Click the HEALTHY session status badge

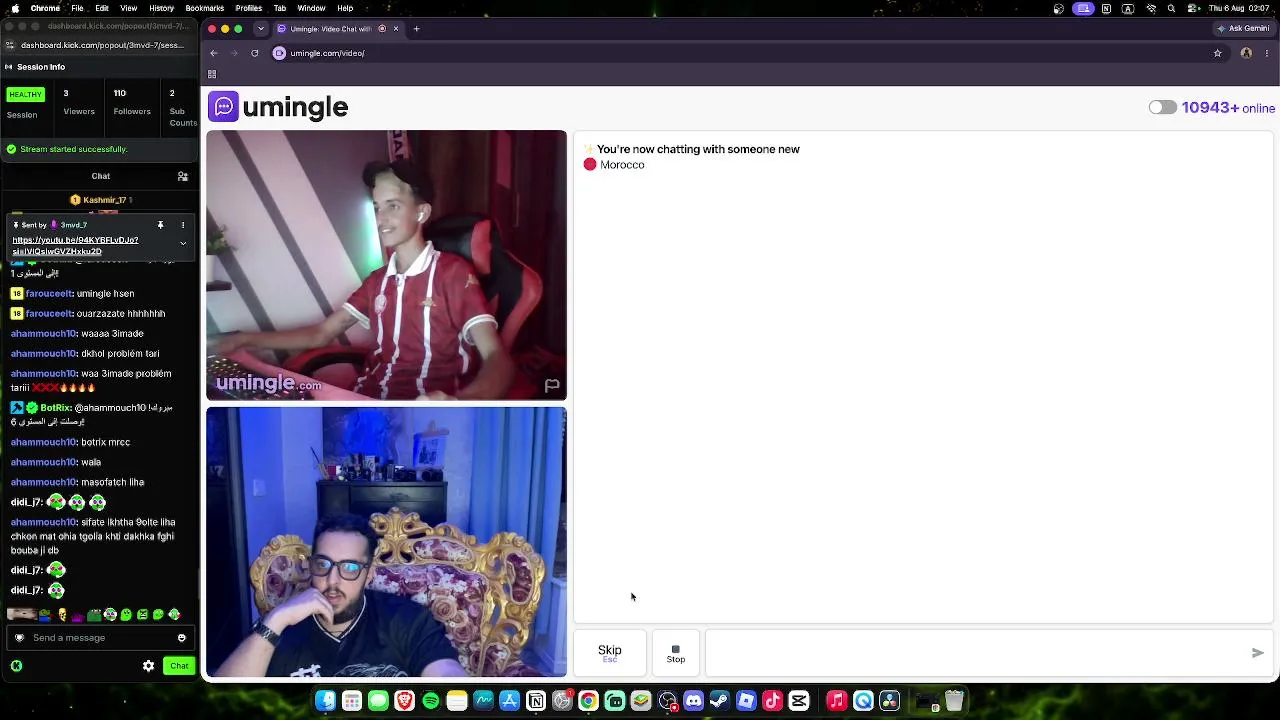pos(25,95)
